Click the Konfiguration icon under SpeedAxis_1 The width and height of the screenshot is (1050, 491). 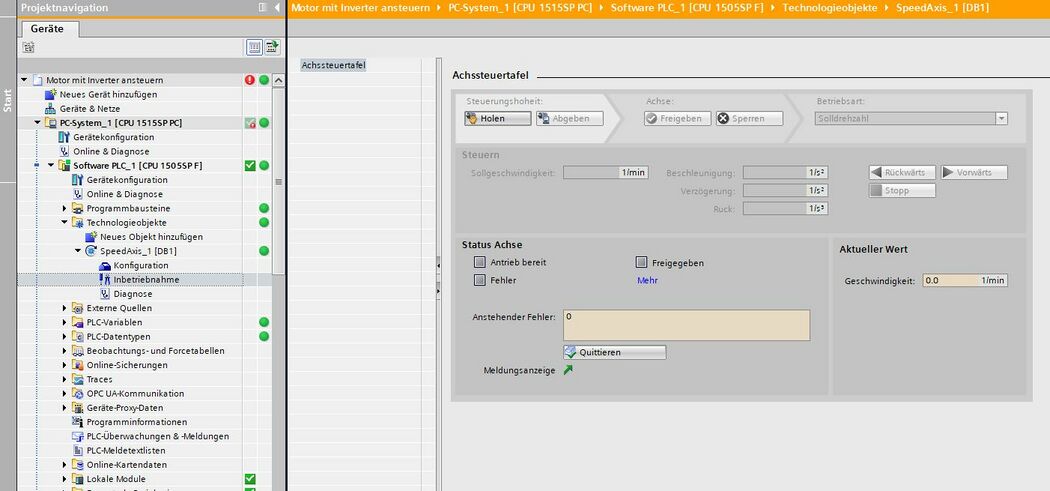coord(105,265)
